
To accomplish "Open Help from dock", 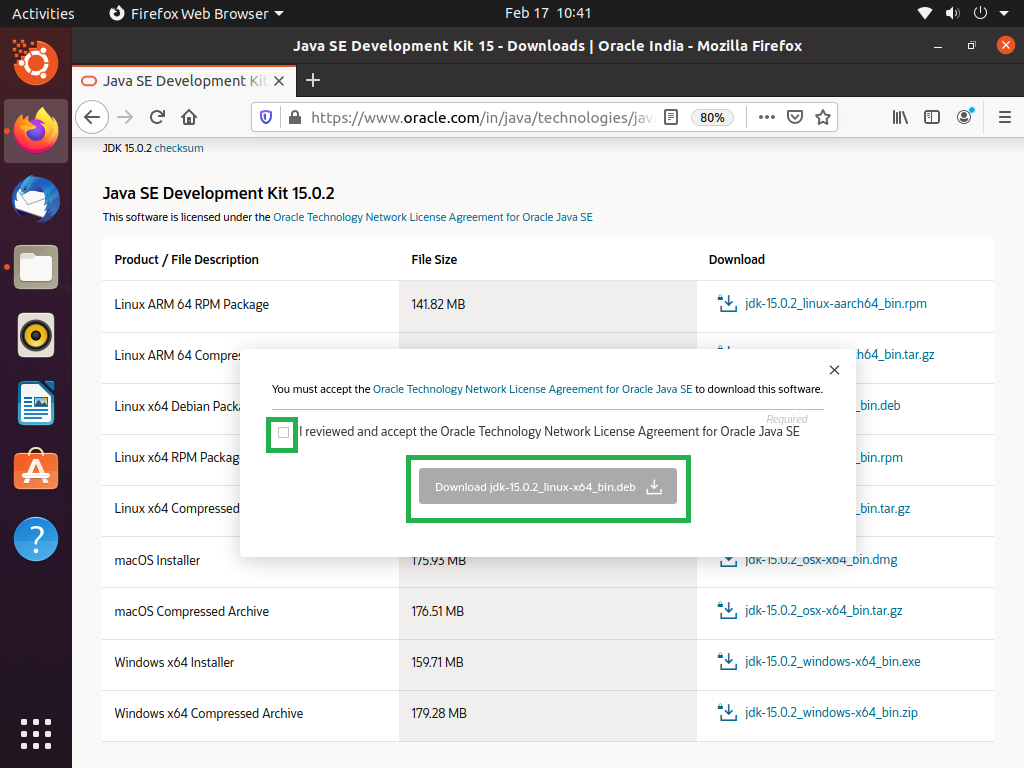I will tap(36, 539).
